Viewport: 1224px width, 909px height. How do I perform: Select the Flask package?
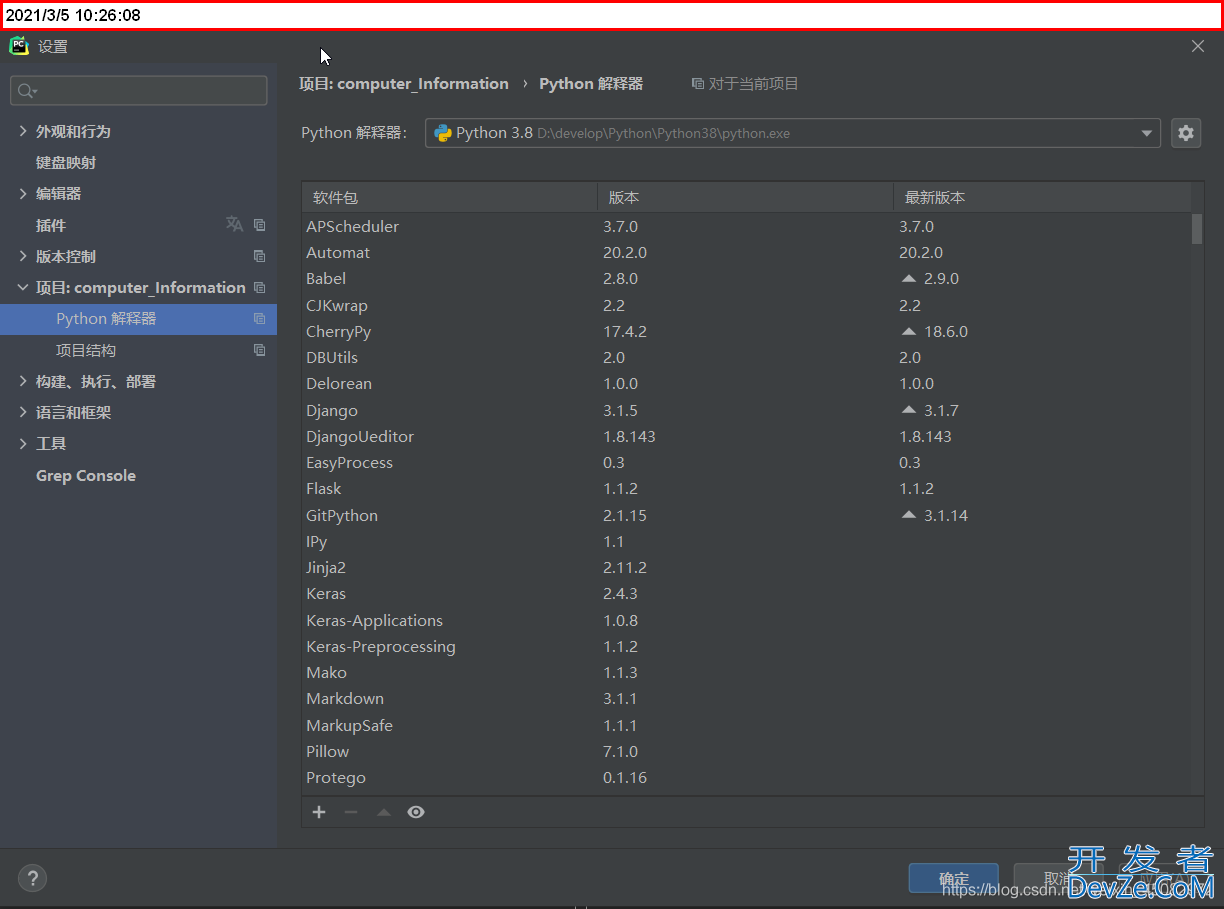click(x=746, y=488)
